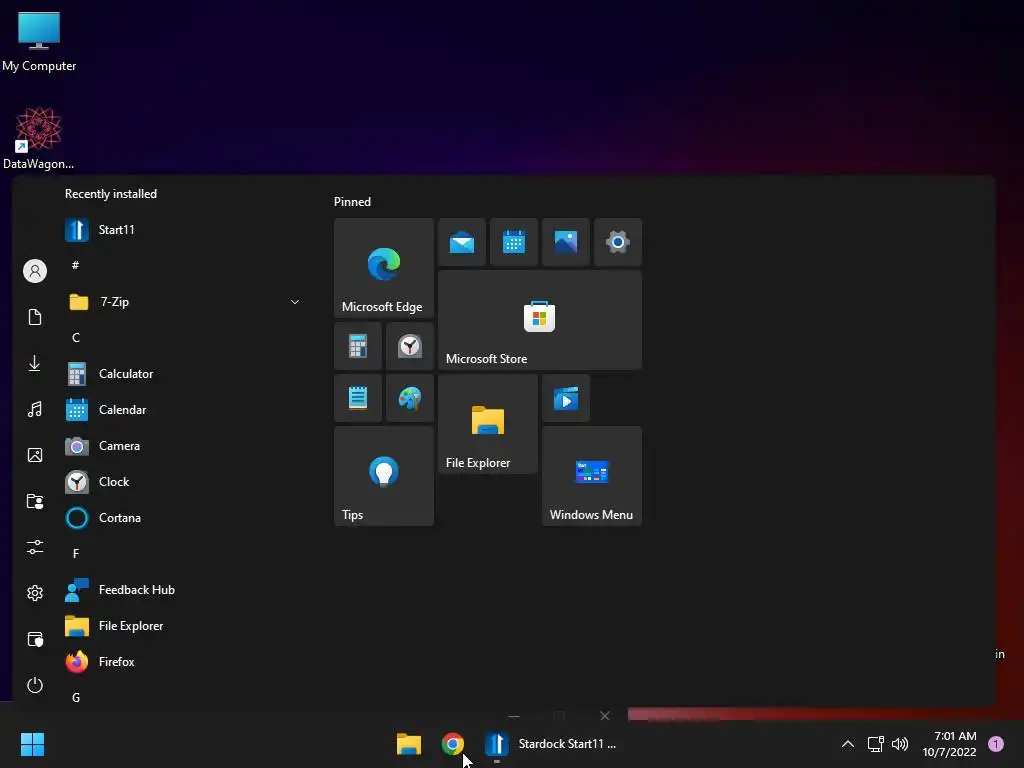Open the notification badge in taskbar
The height and width of the screenshot is (768, 1024).
tap(996, 744)
